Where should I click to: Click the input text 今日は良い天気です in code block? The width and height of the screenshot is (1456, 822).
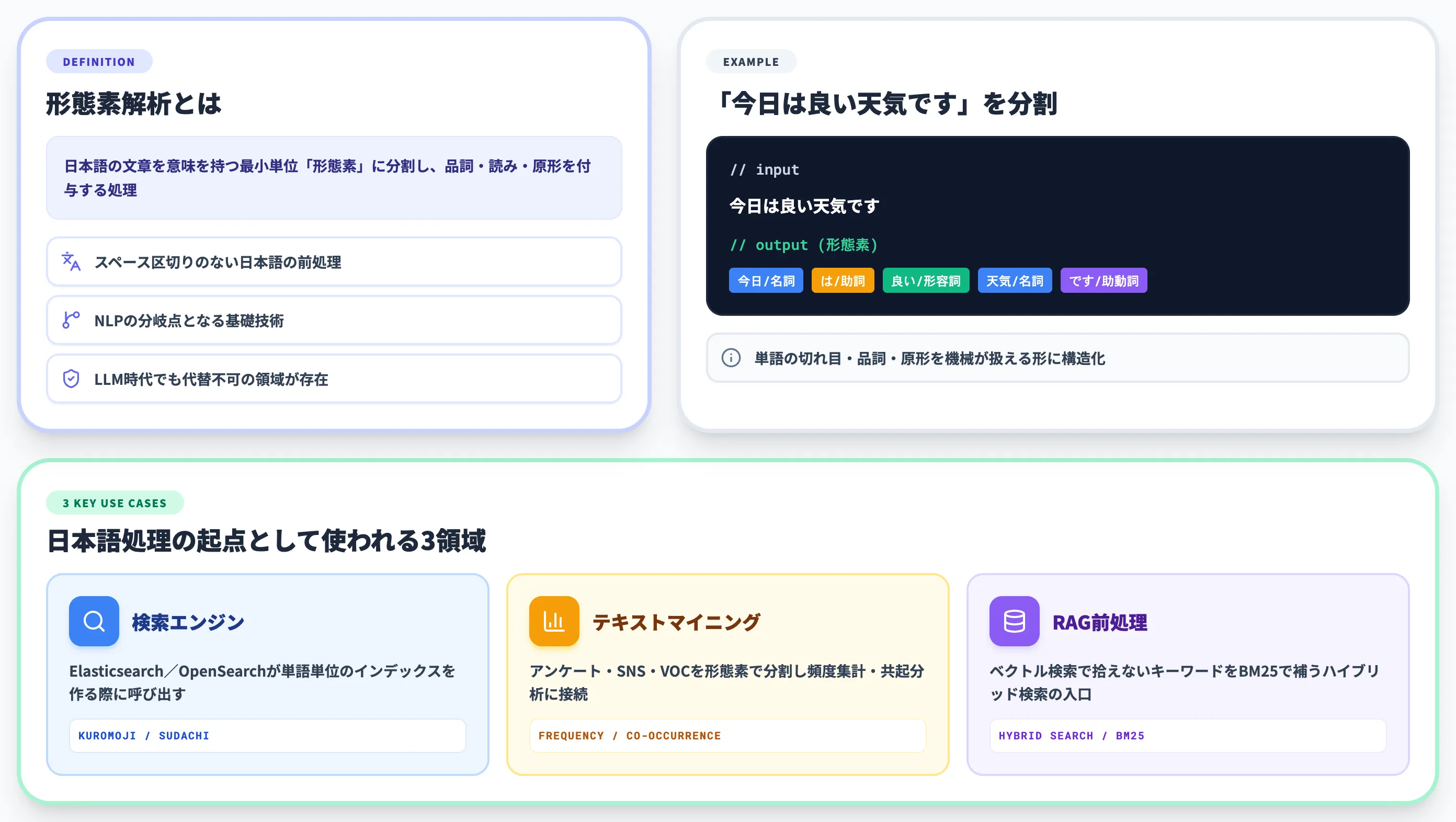coord(804,206)
